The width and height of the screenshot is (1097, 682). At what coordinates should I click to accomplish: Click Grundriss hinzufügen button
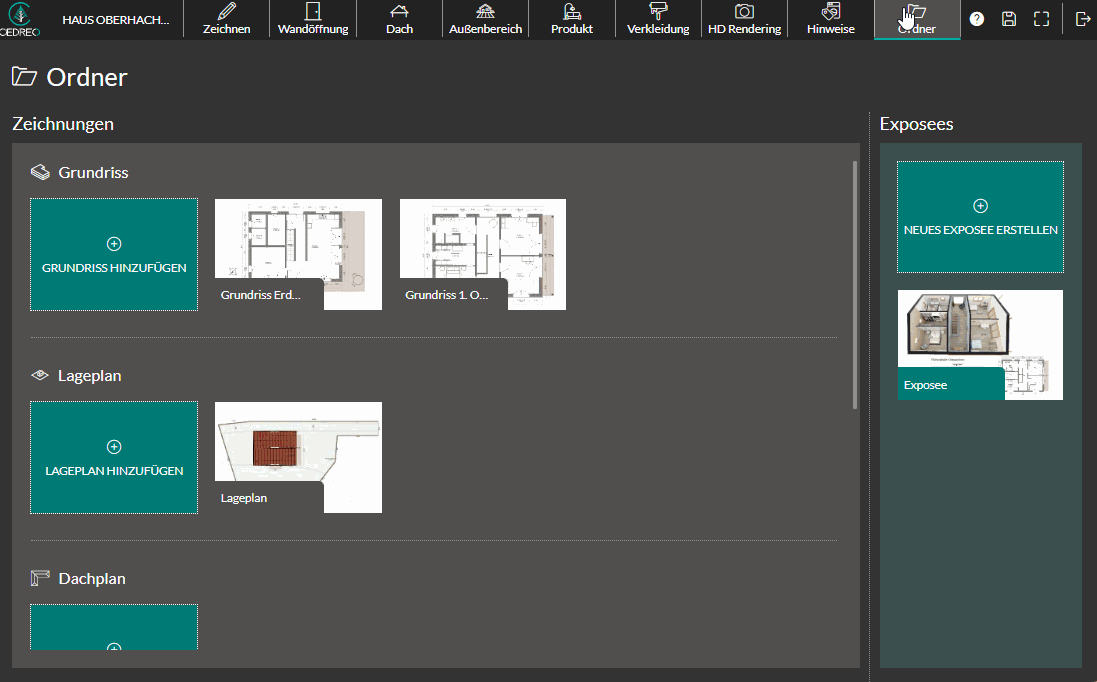pos(114,254)
